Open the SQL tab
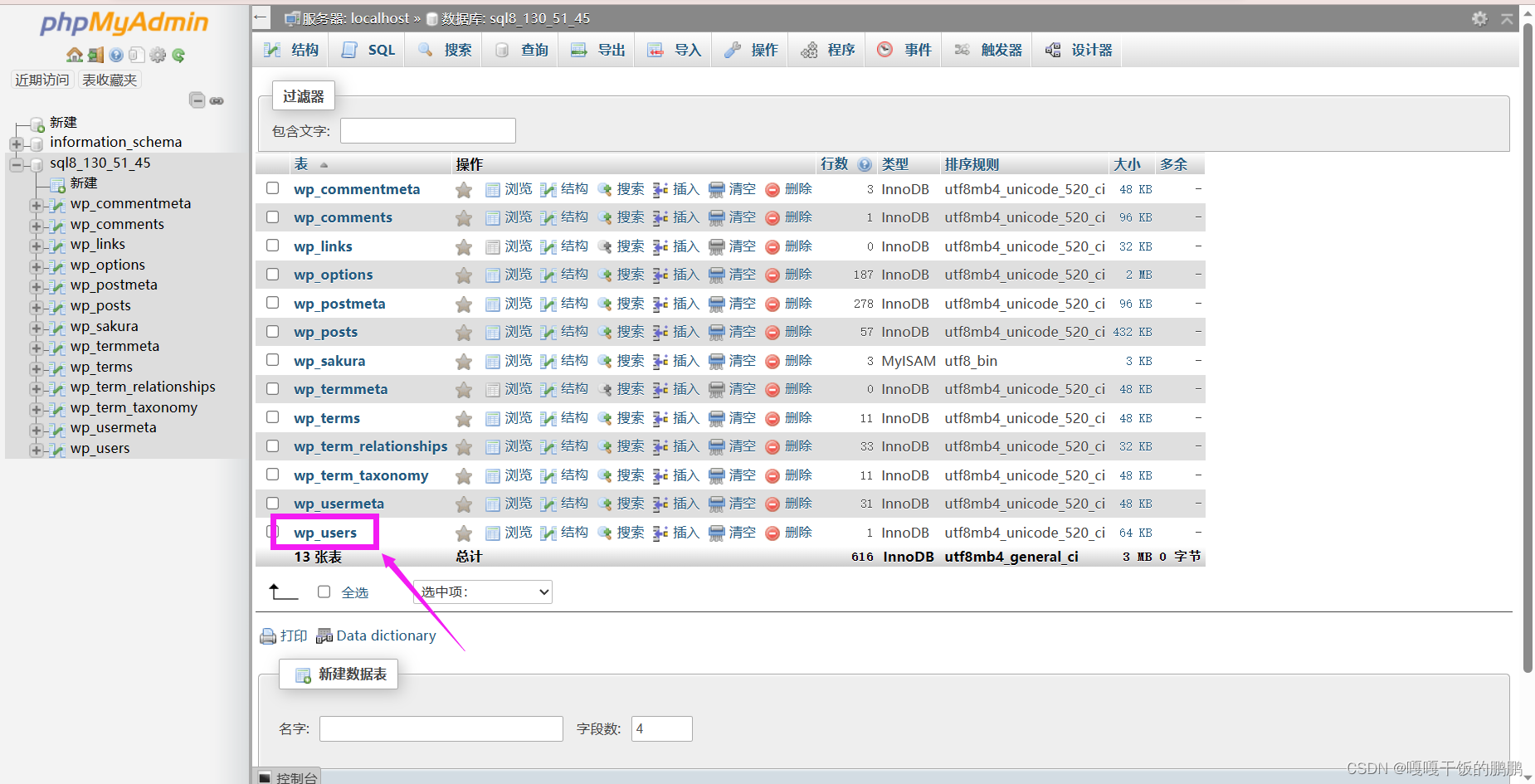The width and height of the screenshot is (1535, 784). 368,50
